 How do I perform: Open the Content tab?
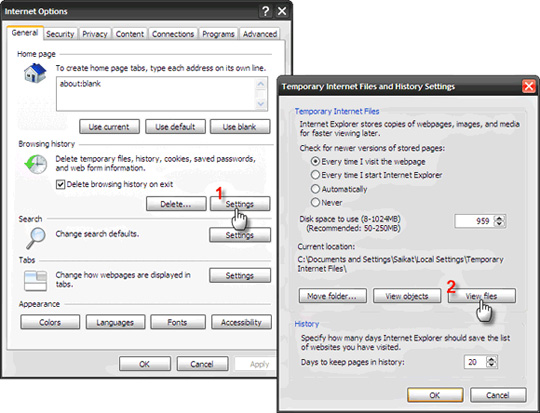[x=129, y=34]
